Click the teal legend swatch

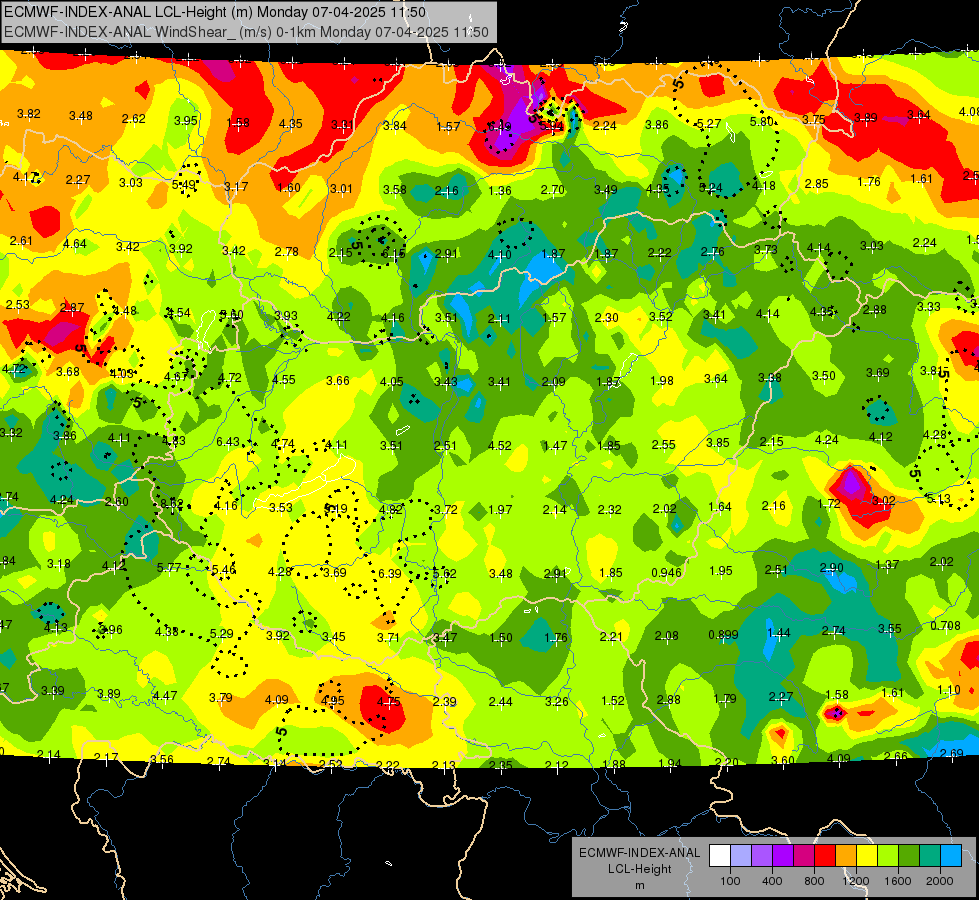point(930,856)
